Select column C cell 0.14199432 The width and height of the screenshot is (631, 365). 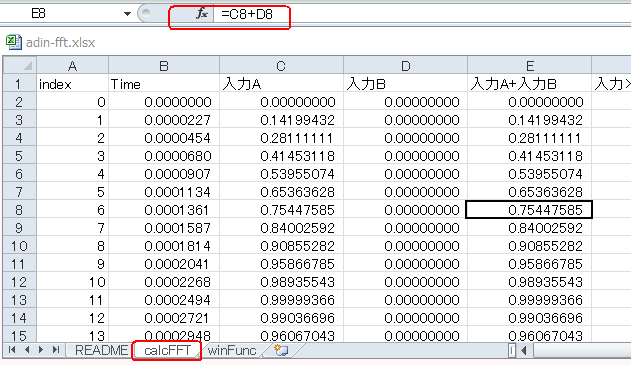[281, 120]
